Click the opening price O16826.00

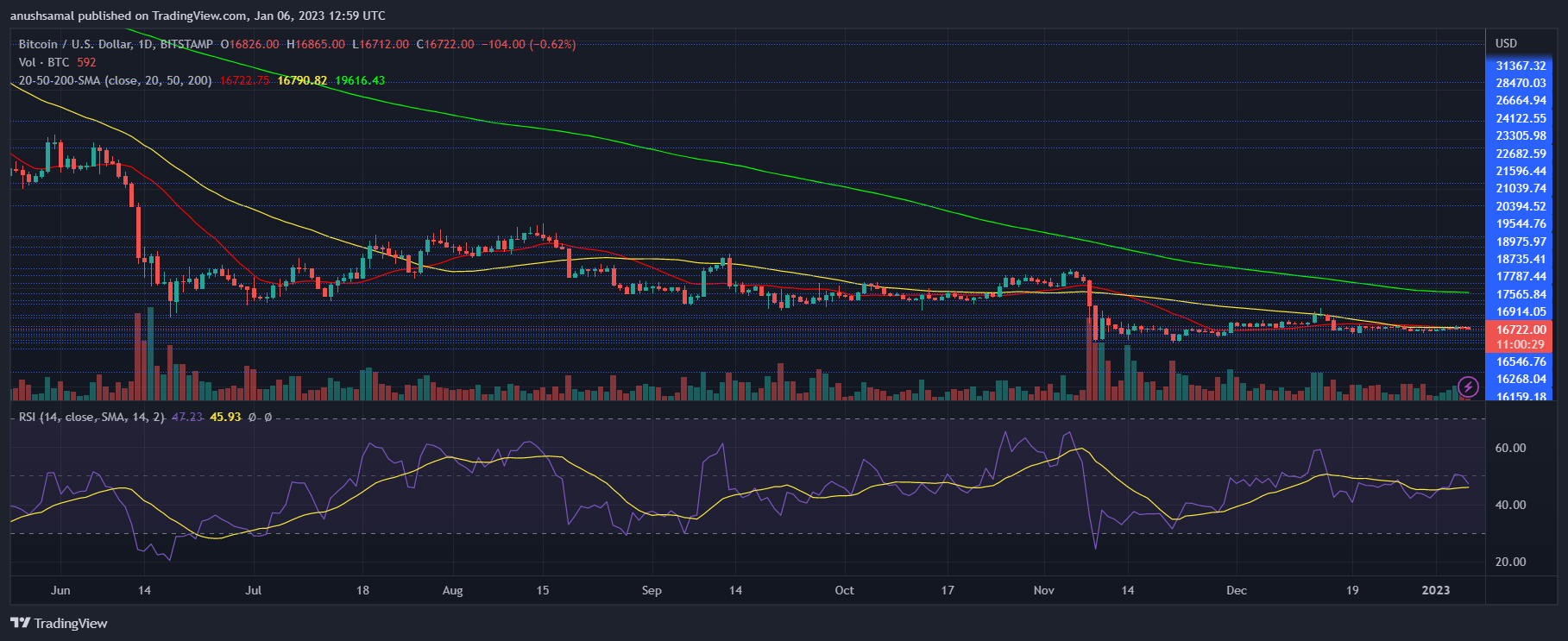250,44
